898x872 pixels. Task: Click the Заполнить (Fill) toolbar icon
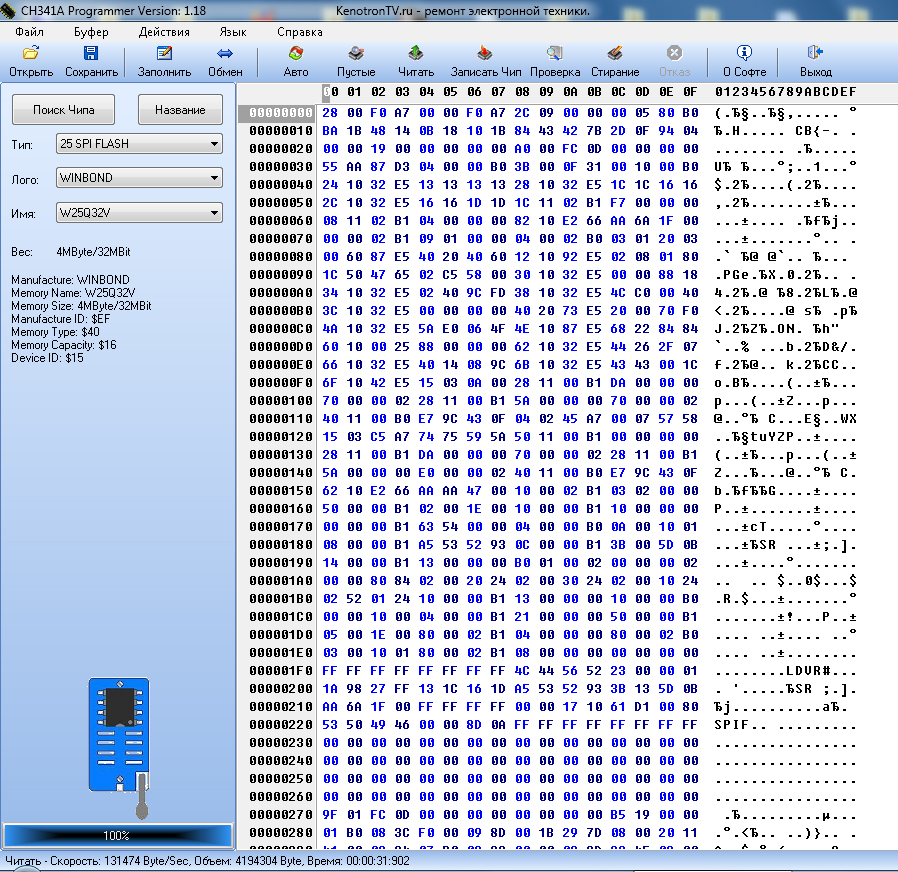(164, 54)
